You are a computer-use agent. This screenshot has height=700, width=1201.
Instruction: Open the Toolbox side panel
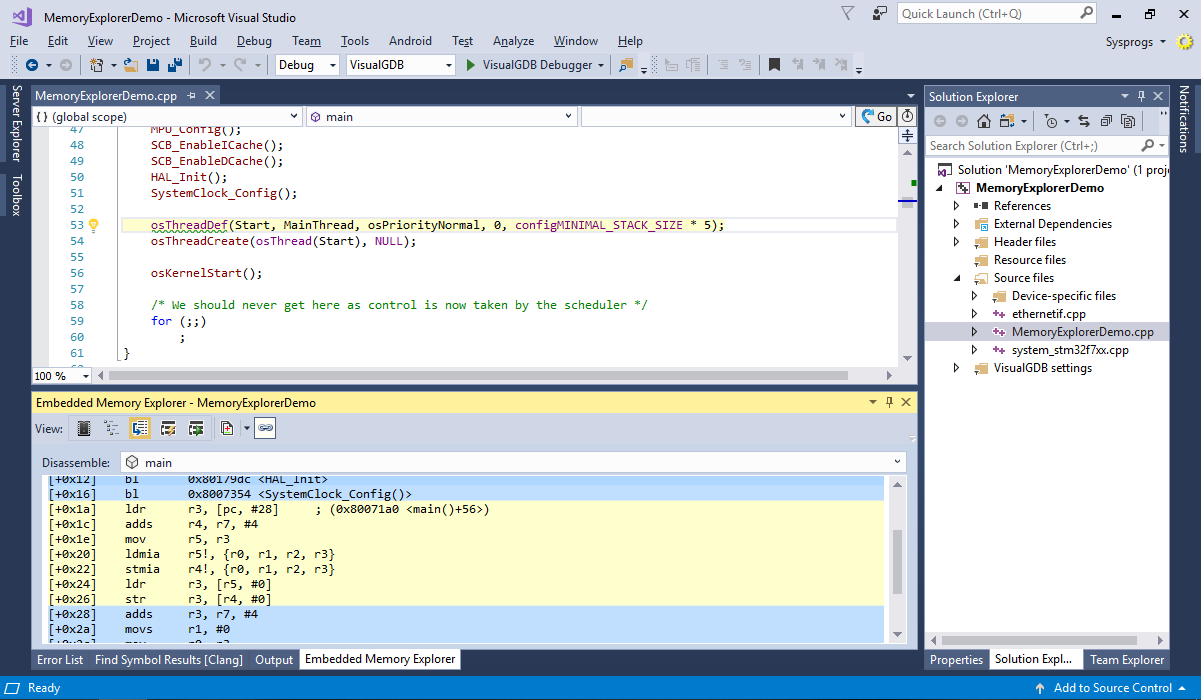click(x=16, y=194)
